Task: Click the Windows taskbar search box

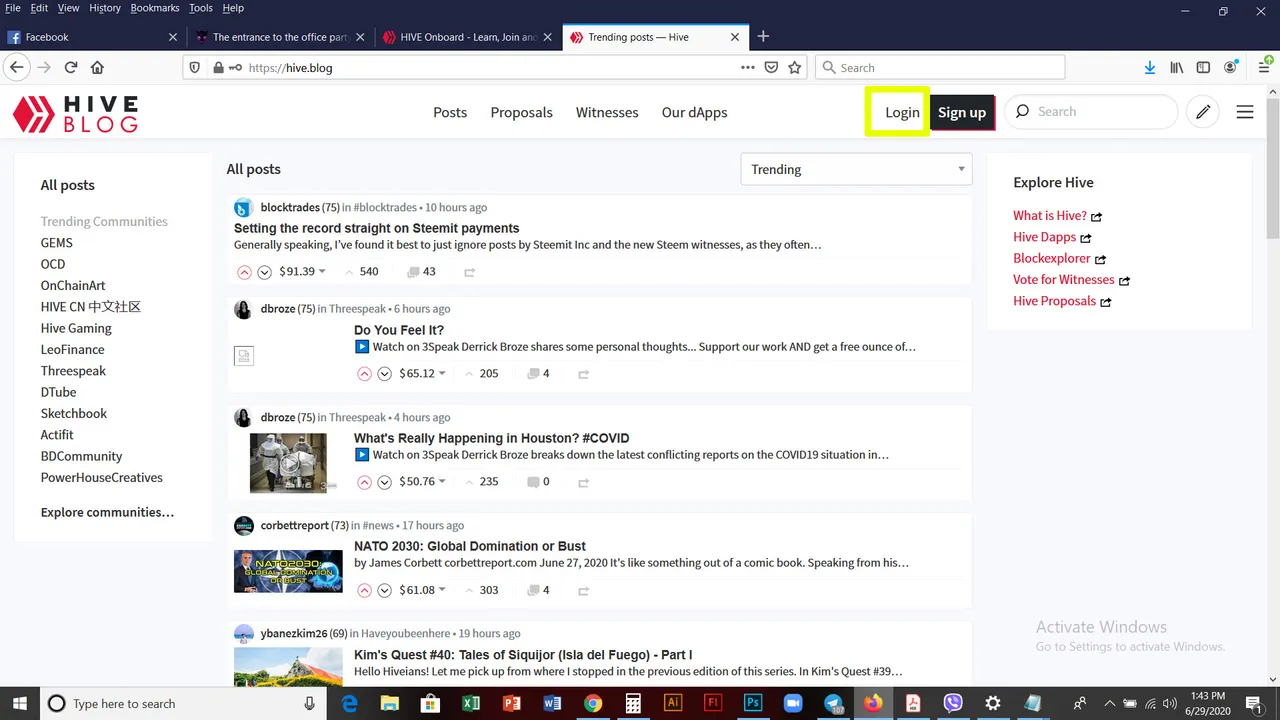Action: click(183, 703)
